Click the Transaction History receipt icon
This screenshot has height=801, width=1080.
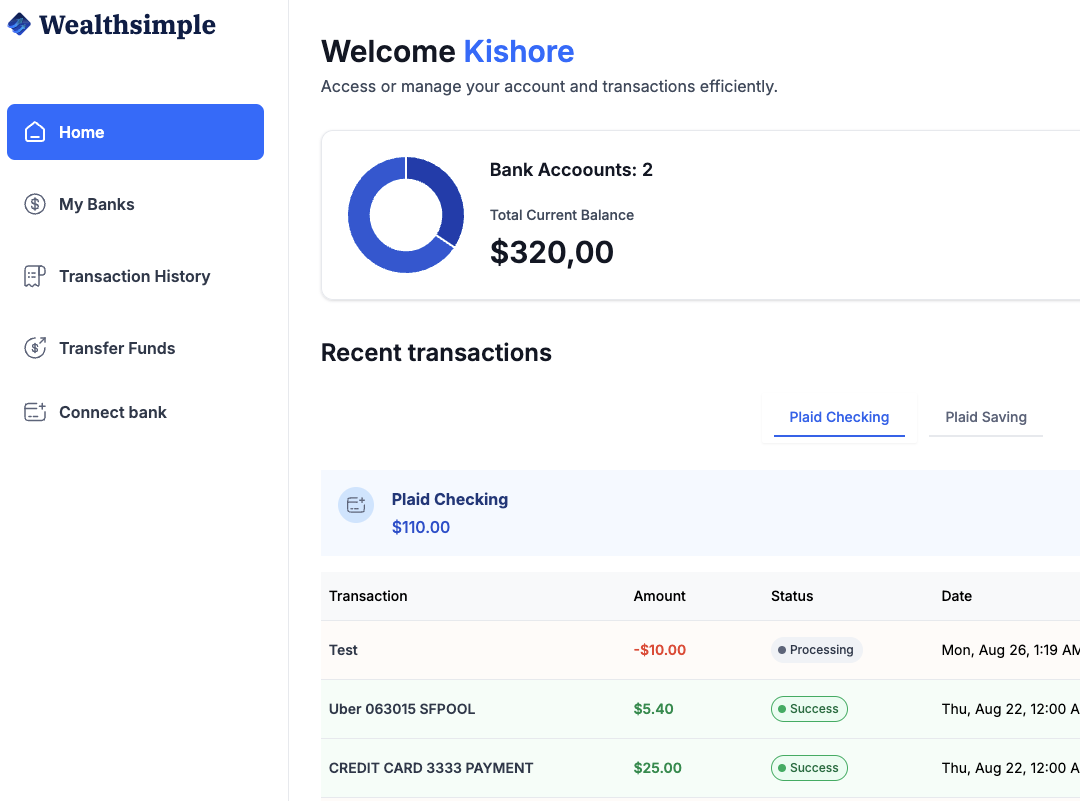click(35, 276)
